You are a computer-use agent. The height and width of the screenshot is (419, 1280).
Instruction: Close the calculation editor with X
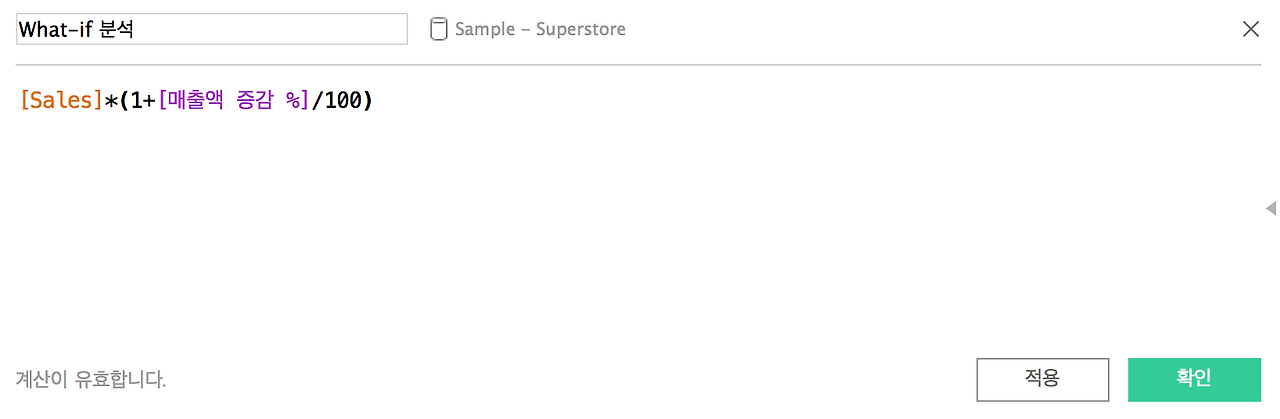pyautogui.click(x=1250, y=29)
